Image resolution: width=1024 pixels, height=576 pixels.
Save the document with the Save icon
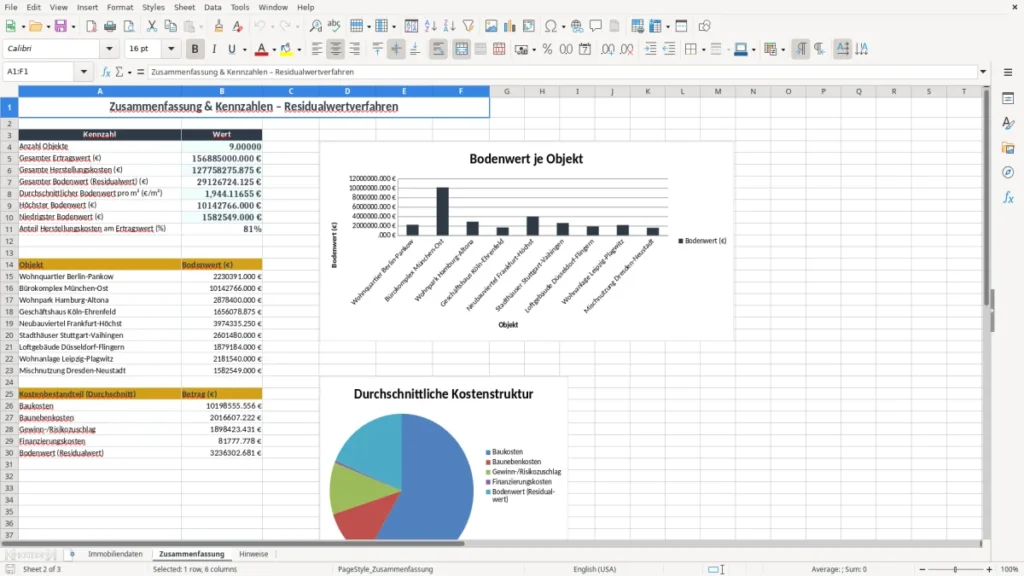pos(60,26)
